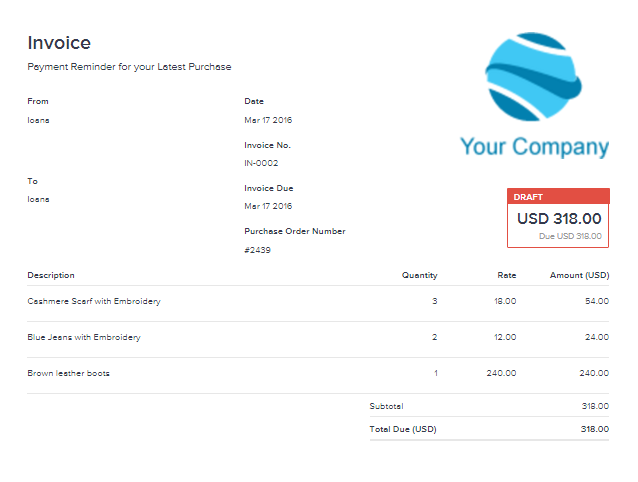Click the large USD 318.00 total amount

[x=559, y=218]
